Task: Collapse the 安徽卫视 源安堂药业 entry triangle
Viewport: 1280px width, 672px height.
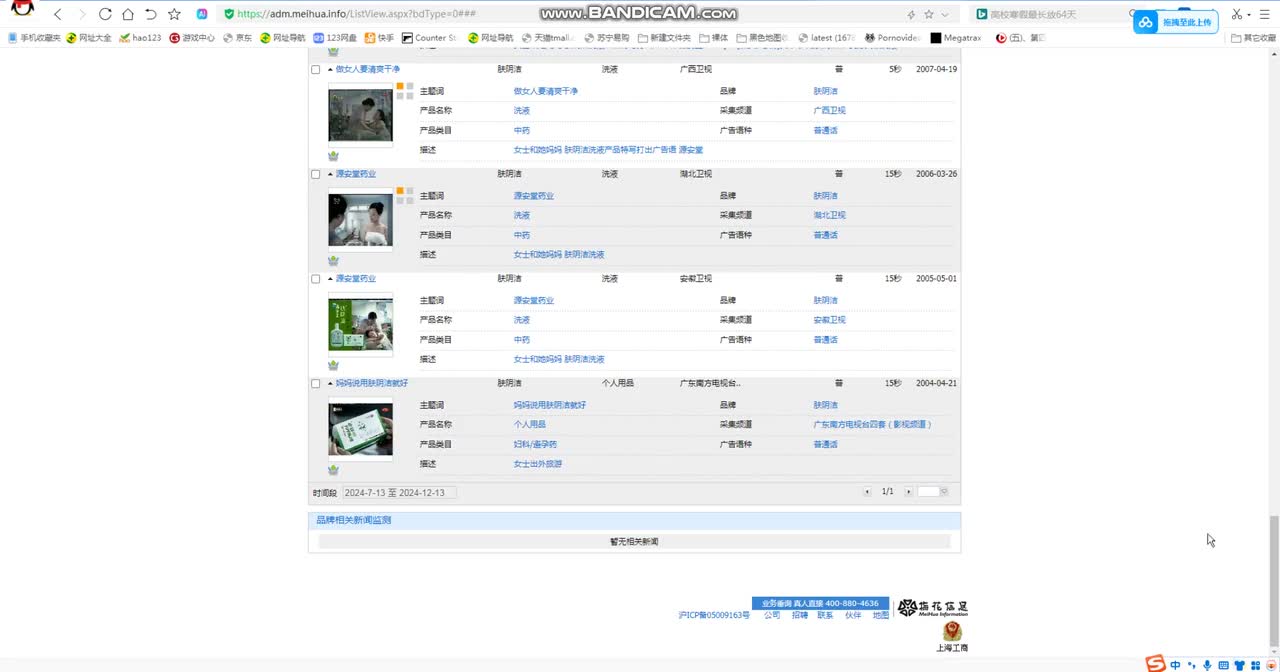Action: click(329, 279)
